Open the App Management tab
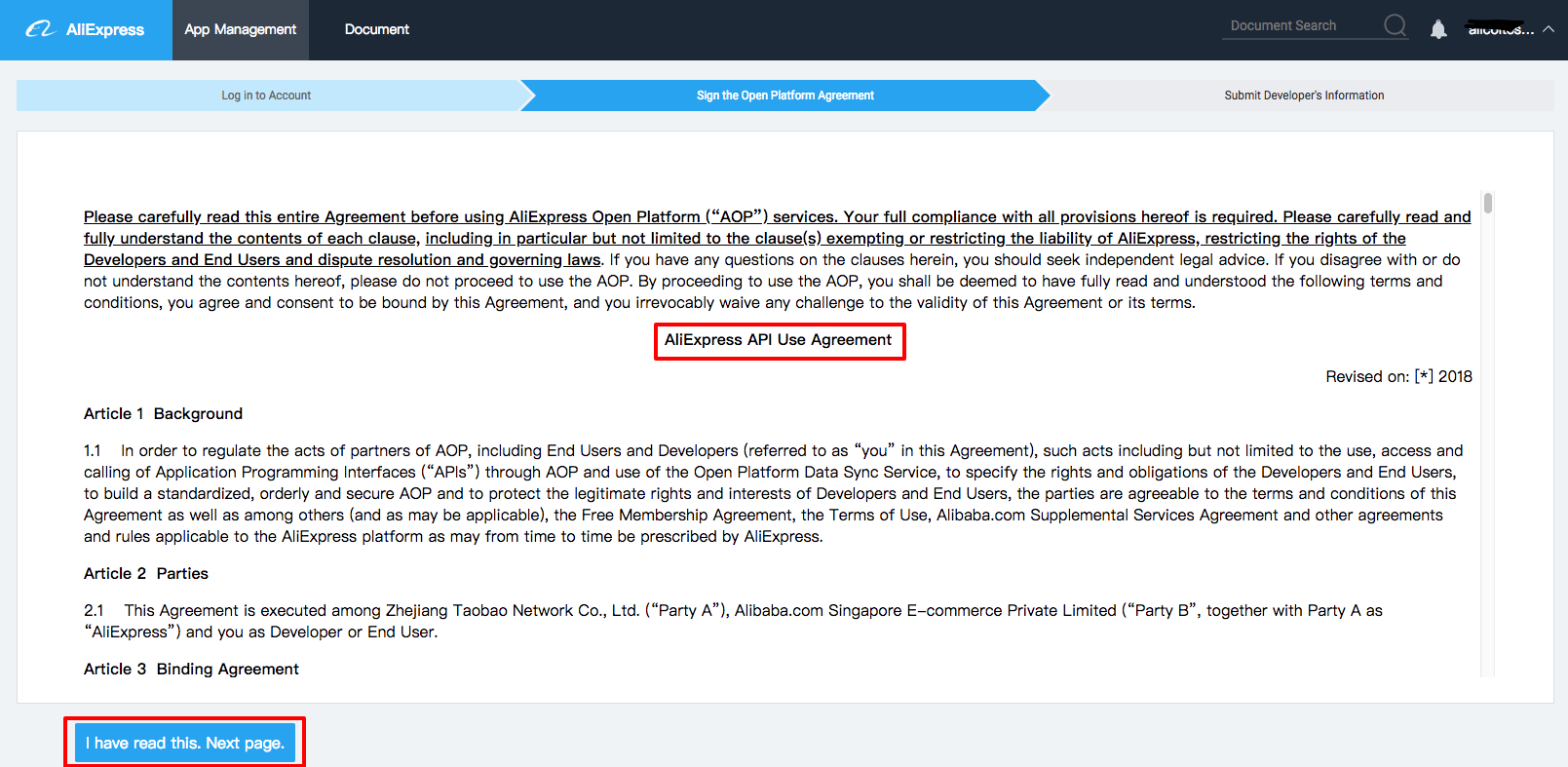 tap(241, 29)
